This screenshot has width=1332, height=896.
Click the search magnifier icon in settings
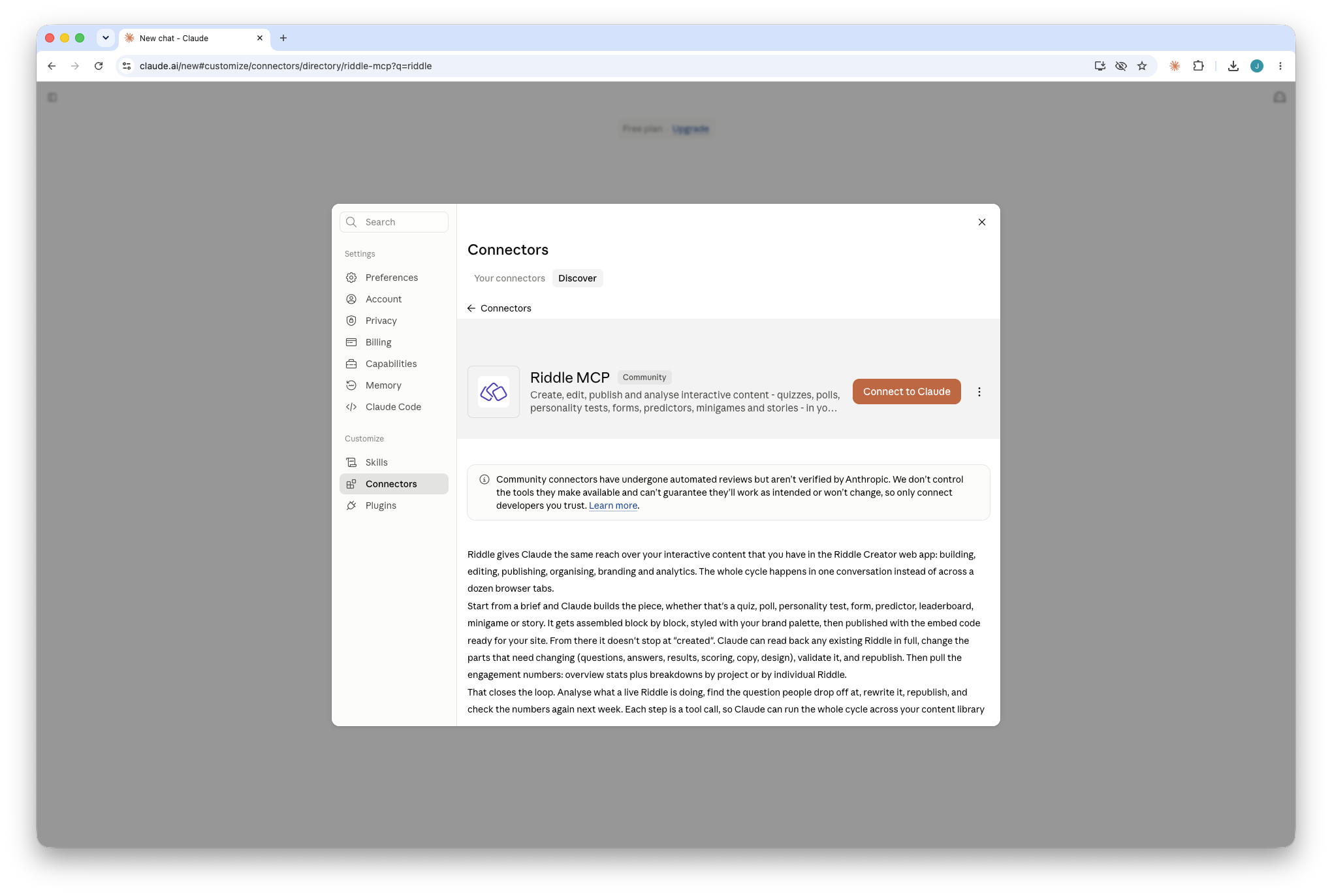tap(351, 222)
